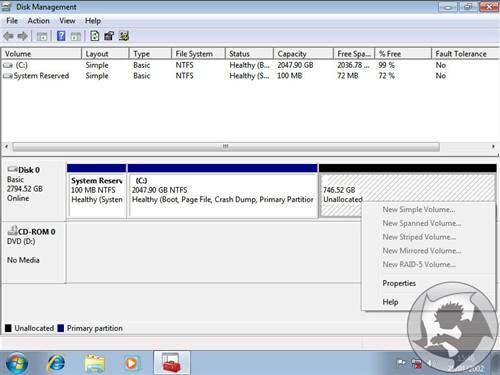Sort by the % Free column header
Screen dimensions: 500x375
(403, 54)
